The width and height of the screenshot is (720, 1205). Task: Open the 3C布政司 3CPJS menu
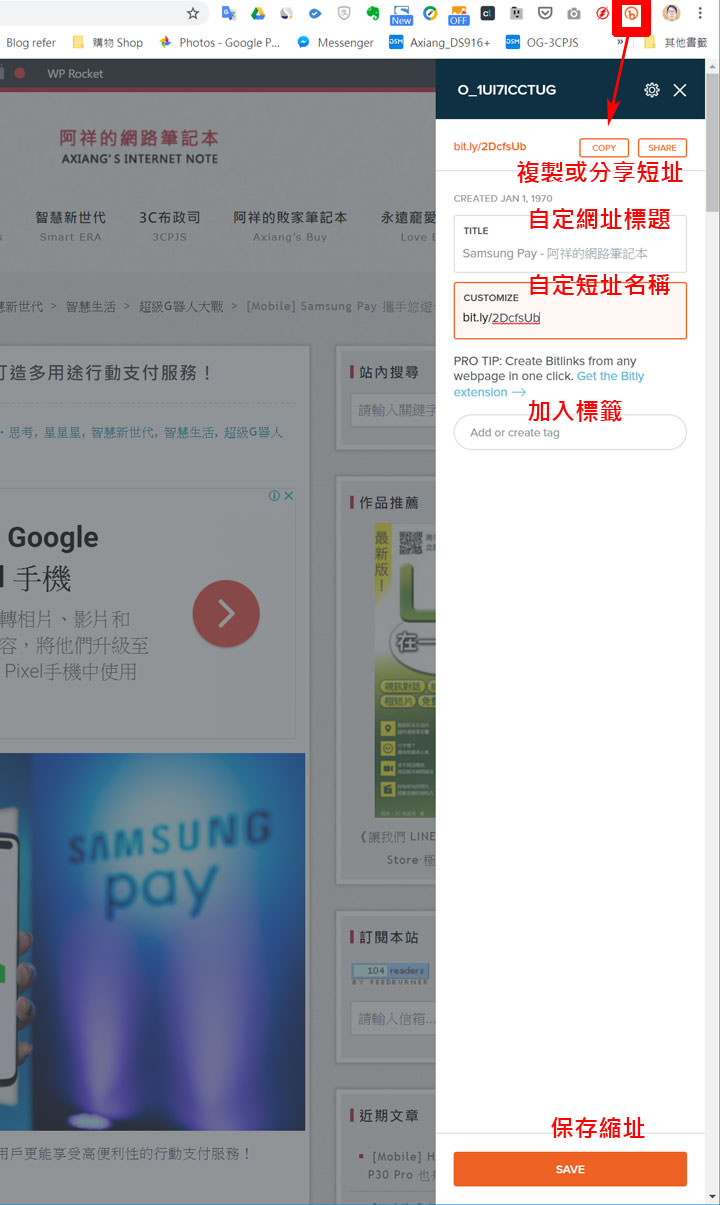[169, 225]
